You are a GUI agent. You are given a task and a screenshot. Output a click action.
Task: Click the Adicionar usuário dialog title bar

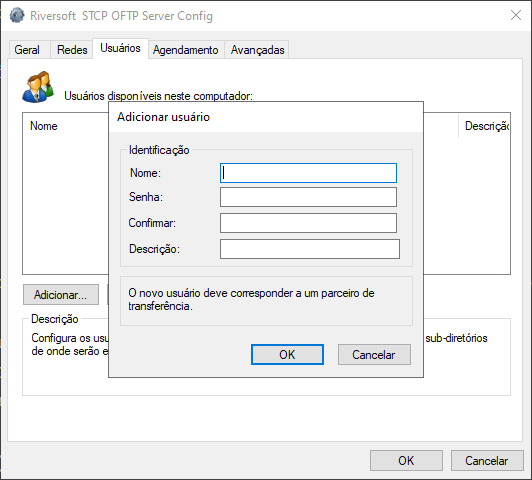[266, 117]
